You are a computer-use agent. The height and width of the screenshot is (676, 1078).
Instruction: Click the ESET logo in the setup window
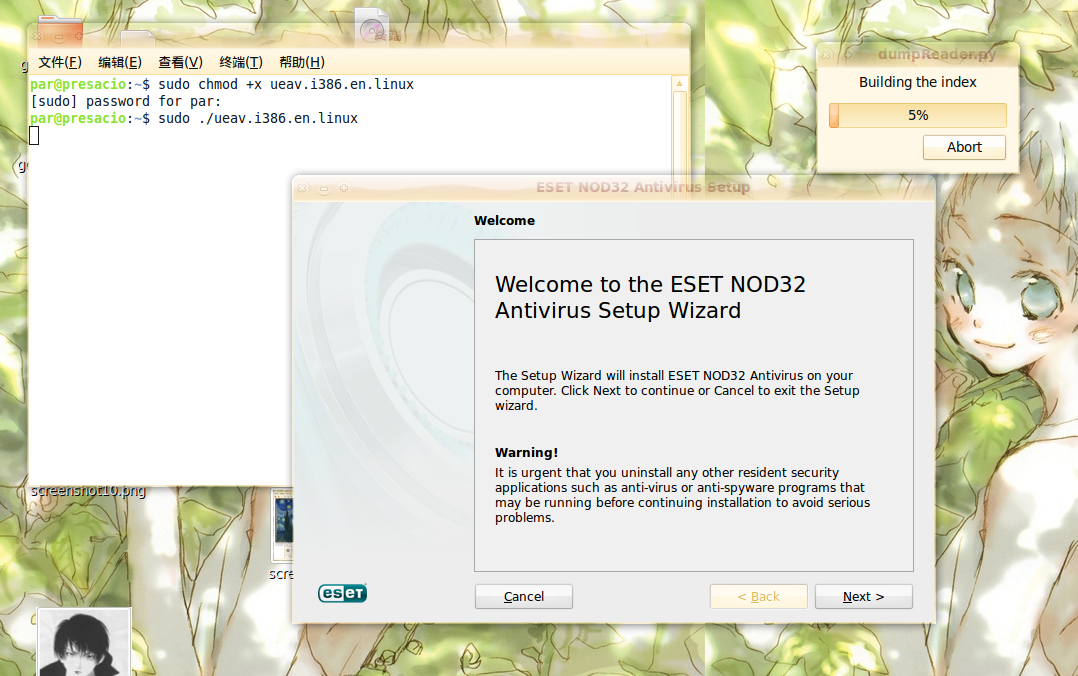coord(342,593)
